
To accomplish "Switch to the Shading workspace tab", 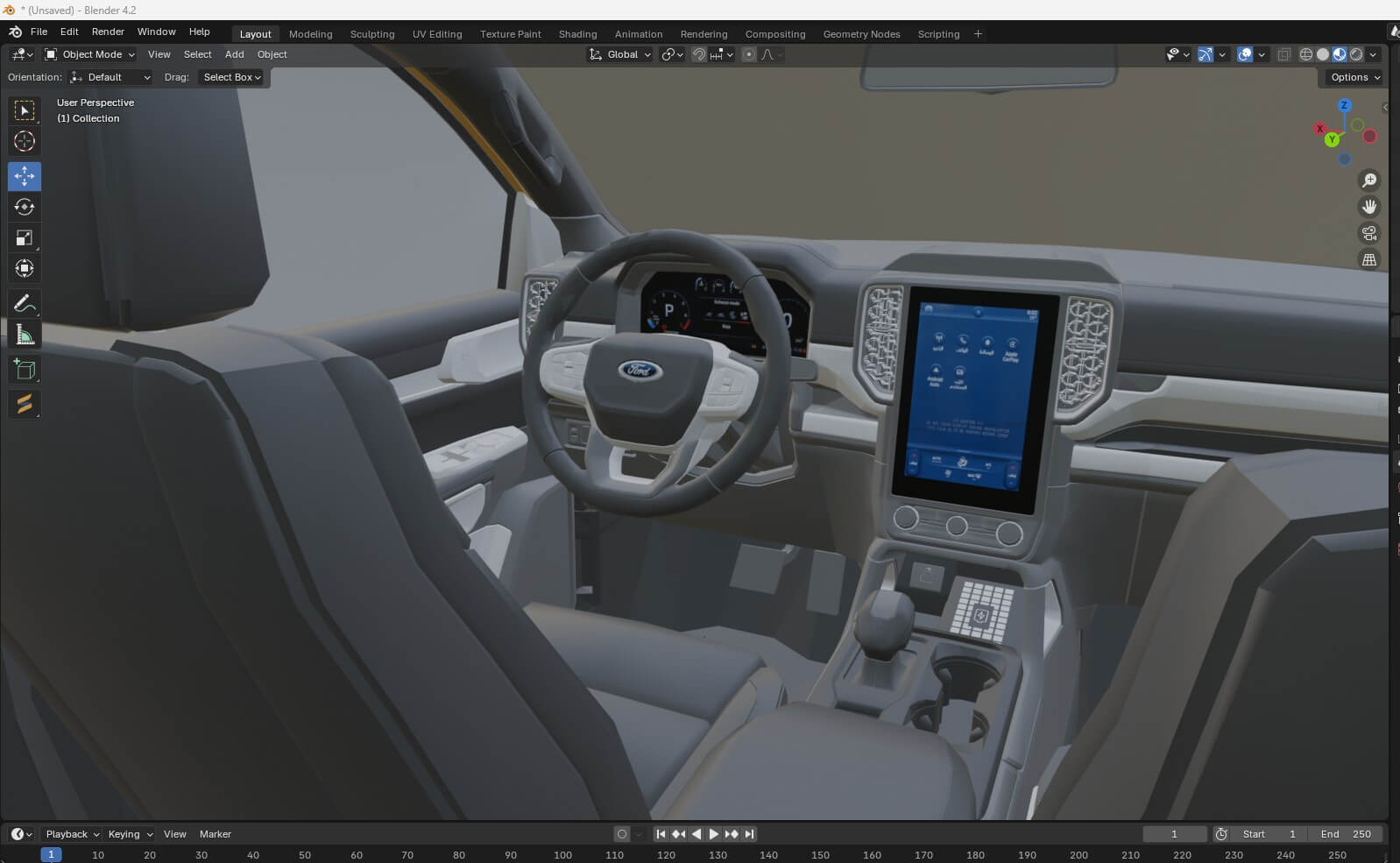I will (577, 34).
